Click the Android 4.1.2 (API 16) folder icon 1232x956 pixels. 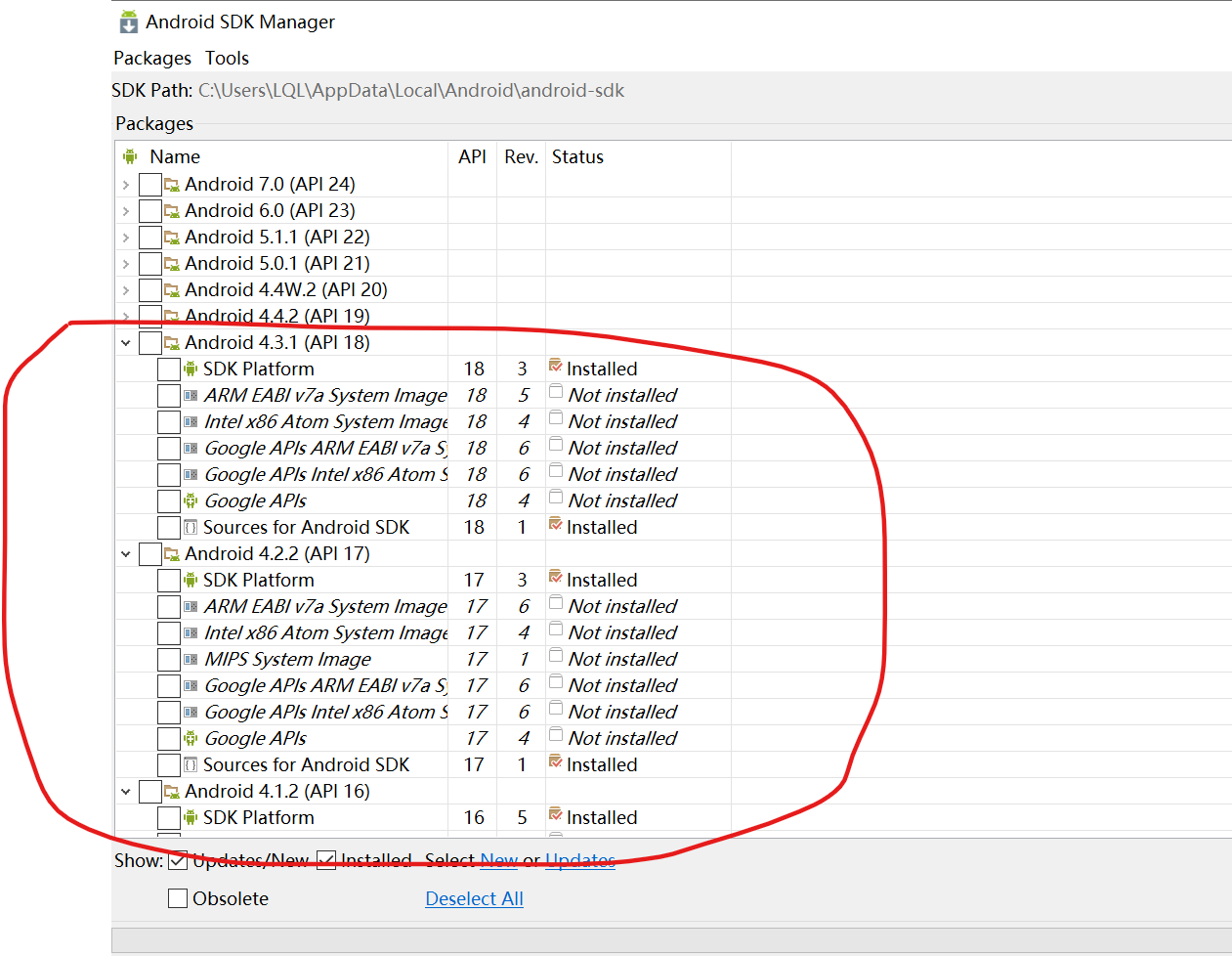pos(172,791)
